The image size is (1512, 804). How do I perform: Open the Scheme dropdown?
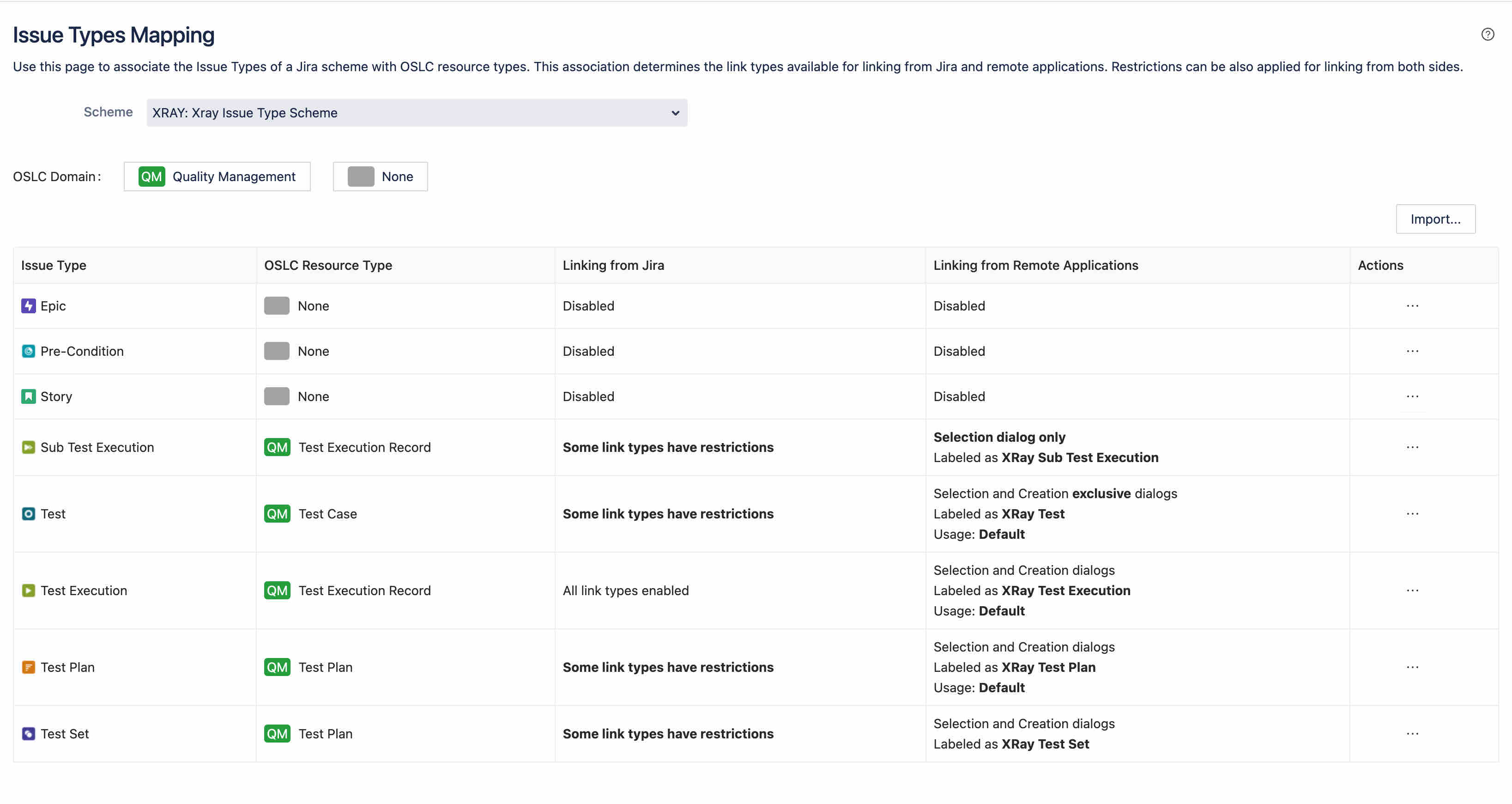(417, 113)
